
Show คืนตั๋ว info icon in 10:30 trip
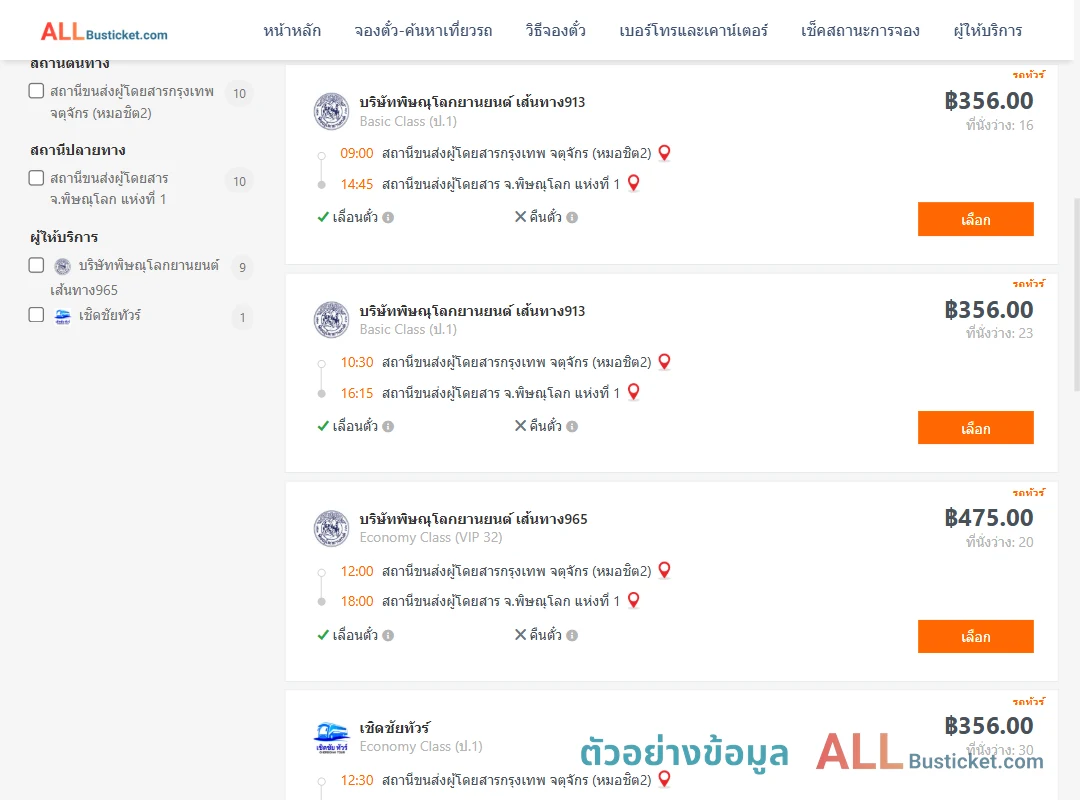point(572,427)
